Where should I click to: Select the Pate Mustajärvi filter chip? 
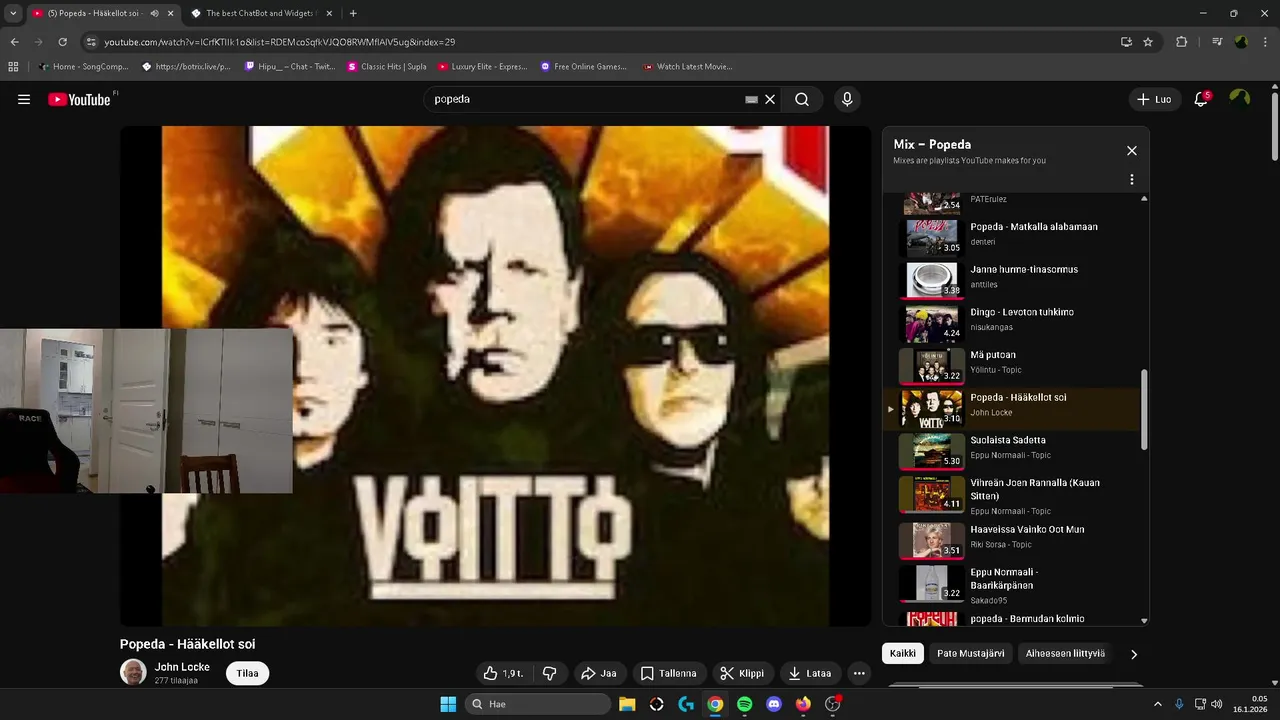point(971,654)
